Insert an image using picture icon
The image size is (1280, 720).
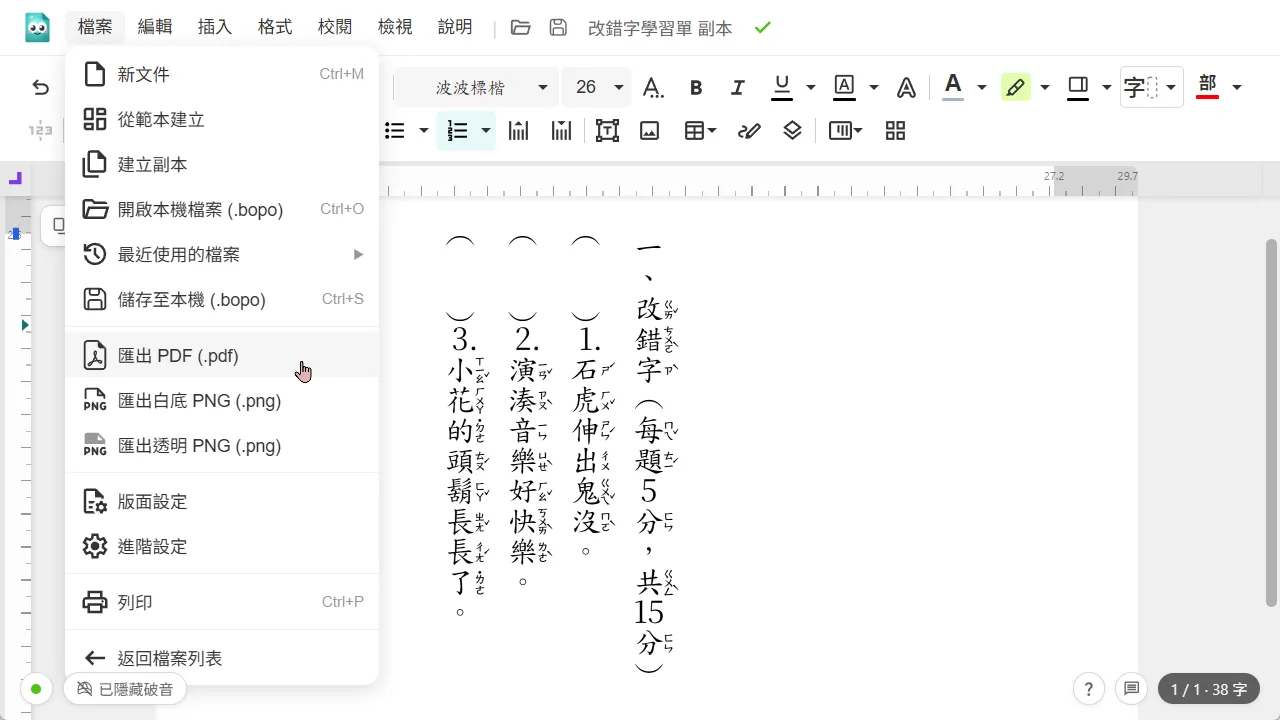[x=650, y=130]
